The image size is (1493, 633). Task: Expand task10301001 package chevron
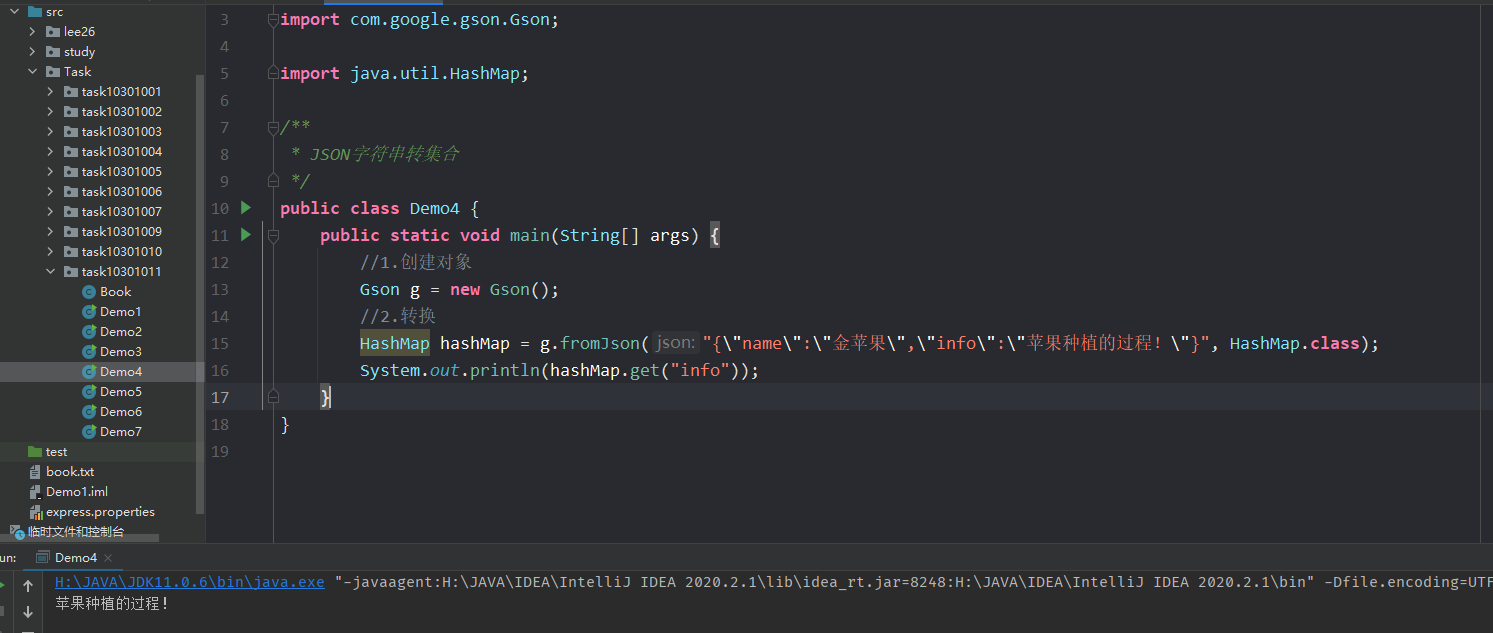50,92
